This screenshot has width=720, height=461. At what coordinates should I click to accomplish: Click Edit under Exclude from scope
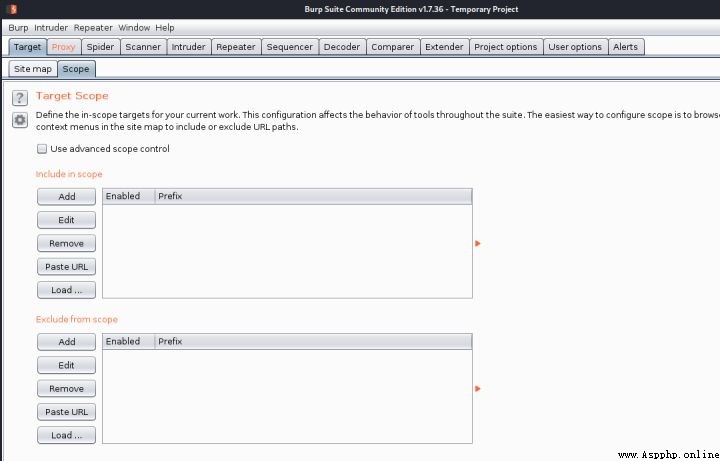coord(67,365)
